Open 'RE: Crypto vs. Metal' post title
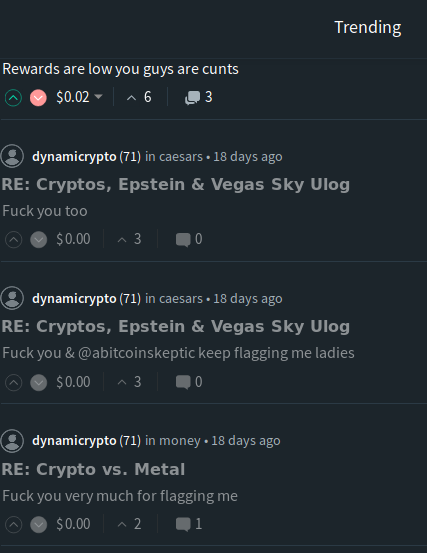Screen dimensions: 427x553 click(93, 469)
